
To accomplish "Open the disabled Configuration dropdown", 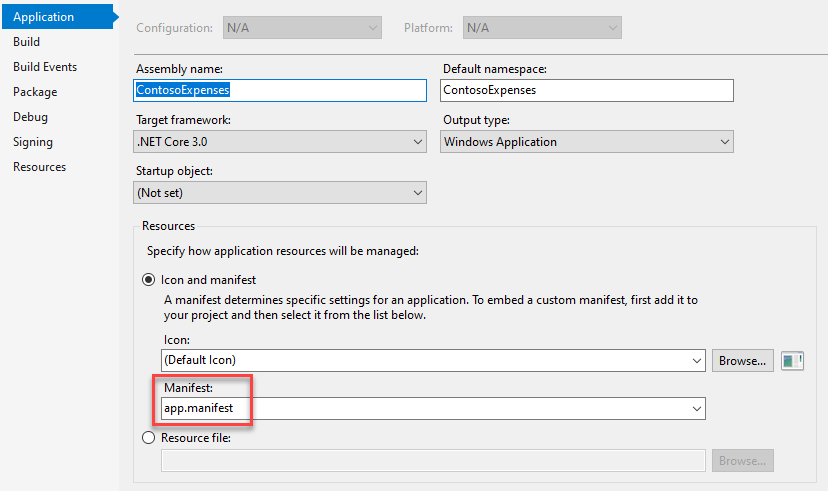I will (x=302, y=28).
